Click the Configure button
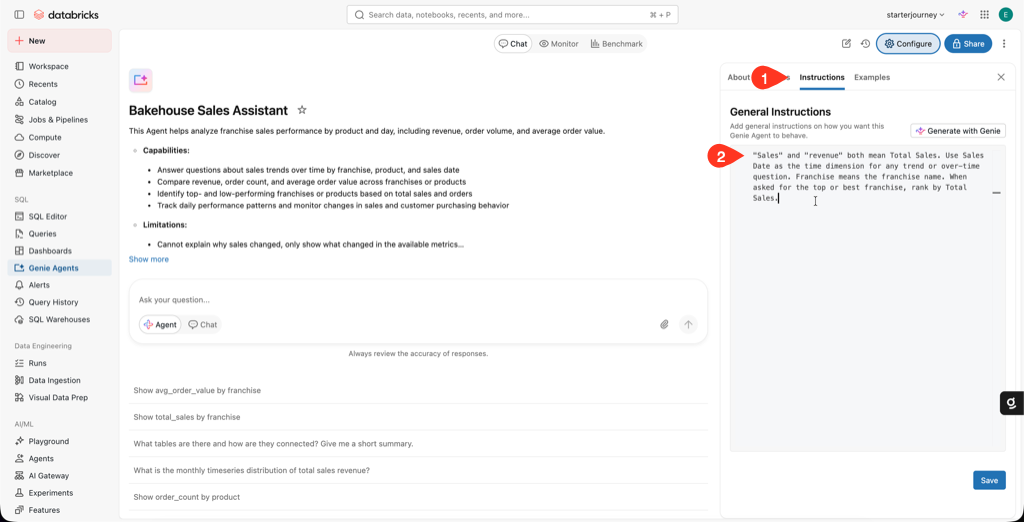This screenshot has height=522, width=1024. point(908,44)
